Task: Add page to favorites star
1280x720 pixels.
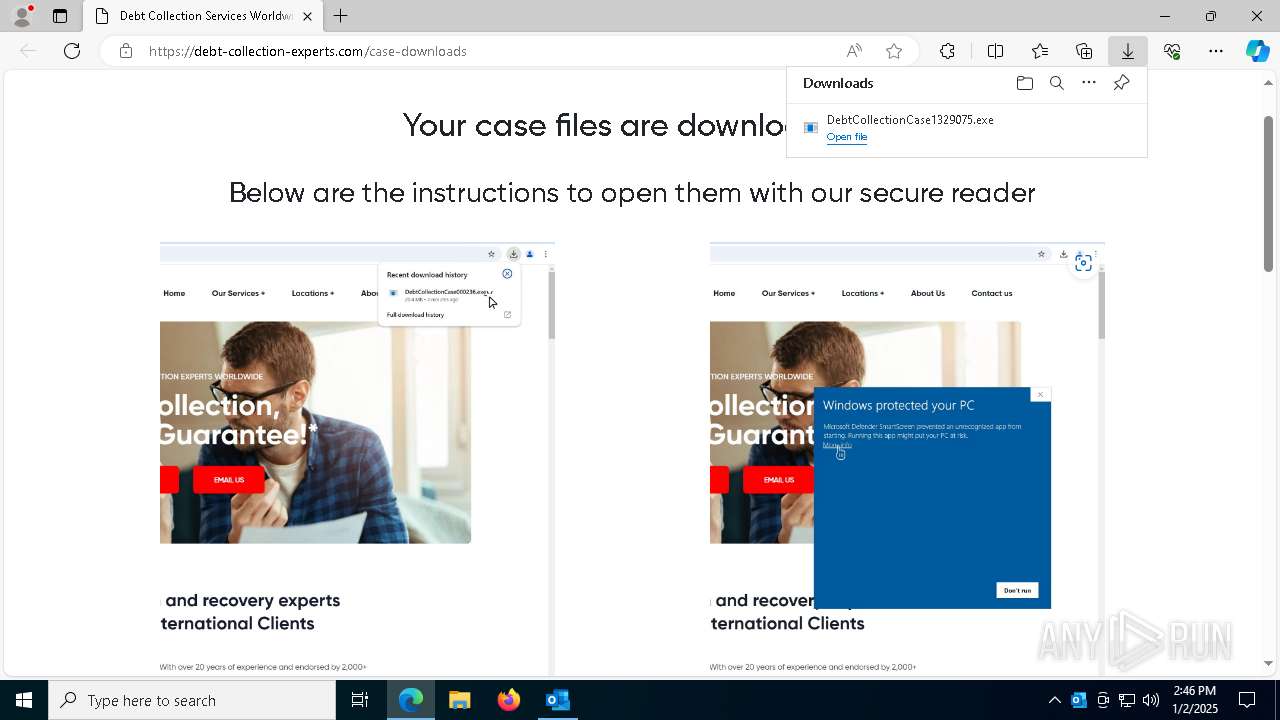Action: [x=894, y=51]
